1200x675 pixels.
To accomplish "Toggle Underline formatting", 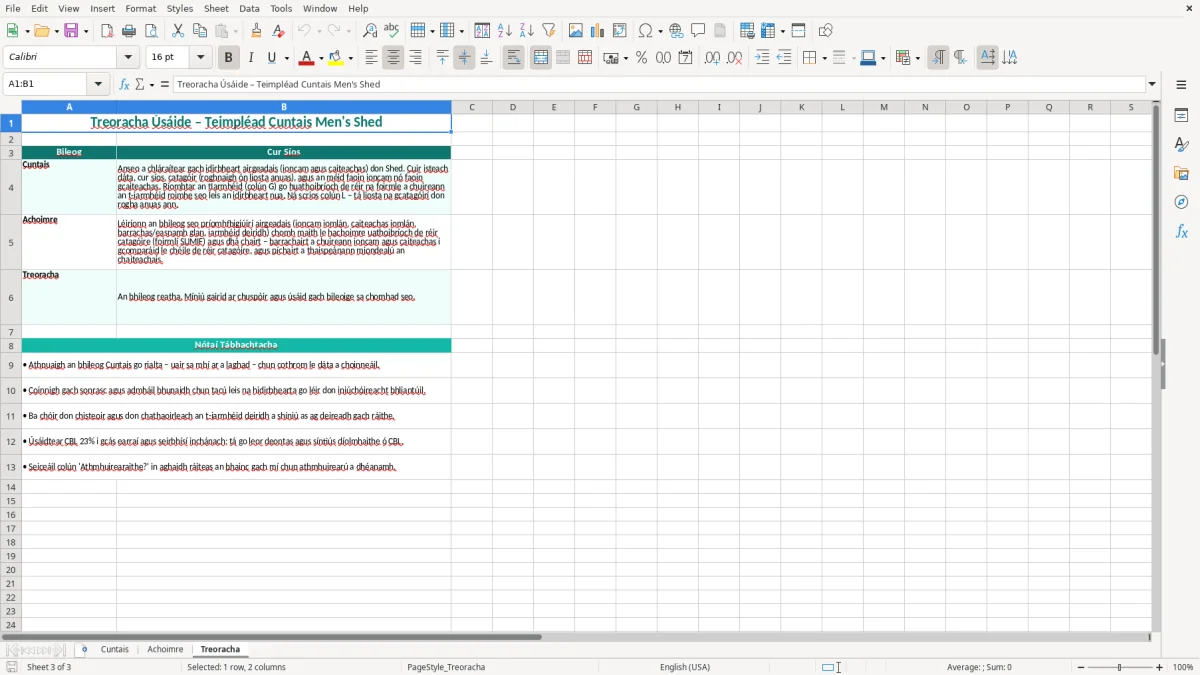I will point(272,58).
